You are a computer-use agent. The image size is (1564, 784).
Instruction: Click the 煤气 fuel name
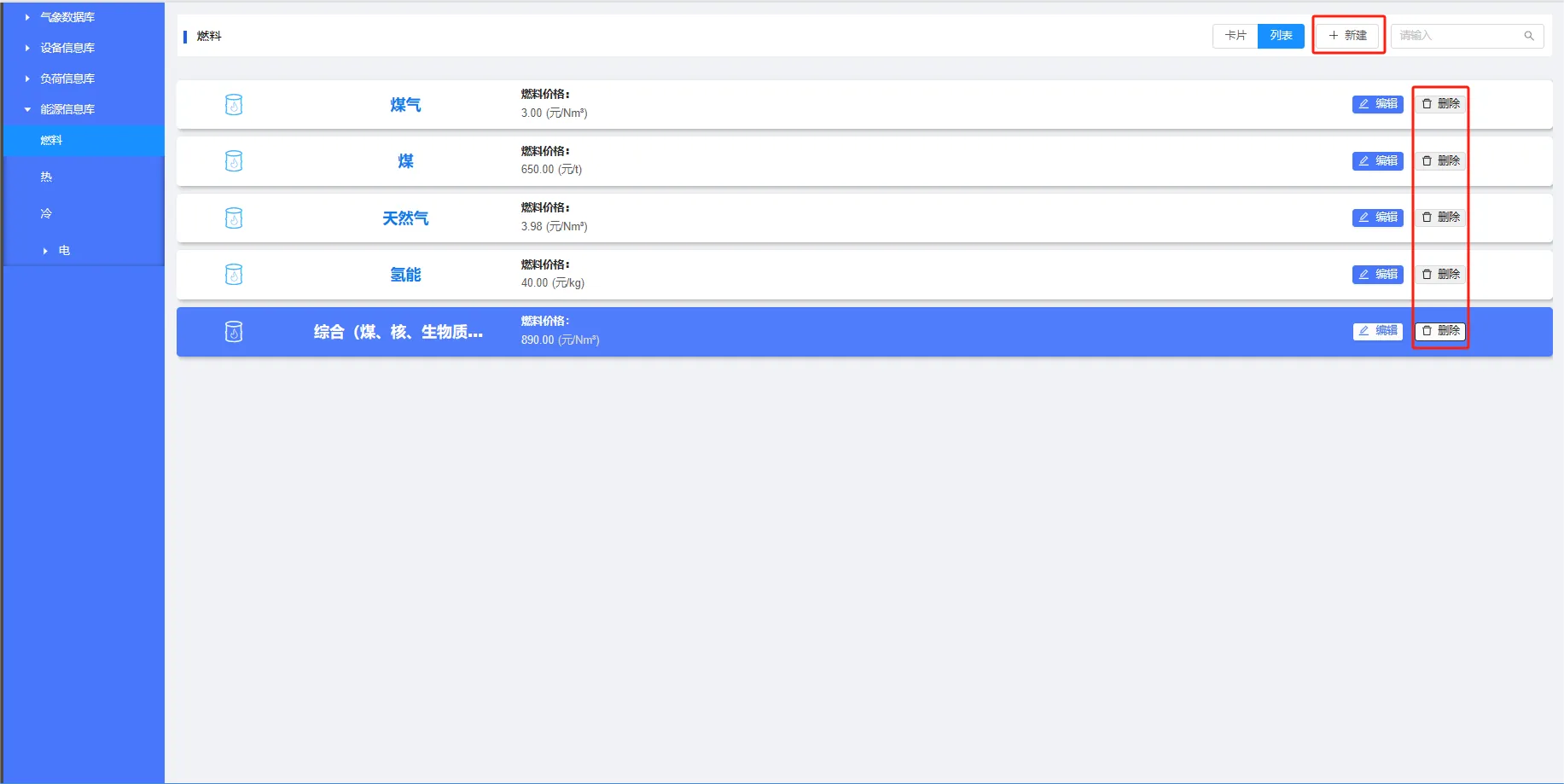click(405, 105)
